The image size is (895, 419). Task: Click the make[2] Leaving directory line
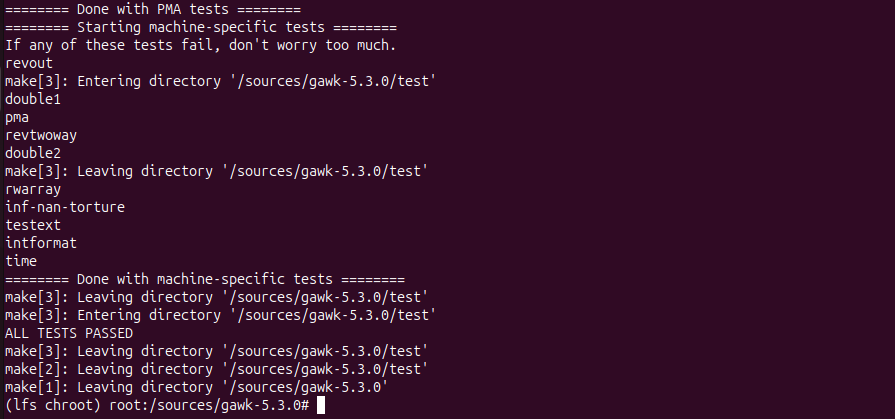click(x=217, y=369)
